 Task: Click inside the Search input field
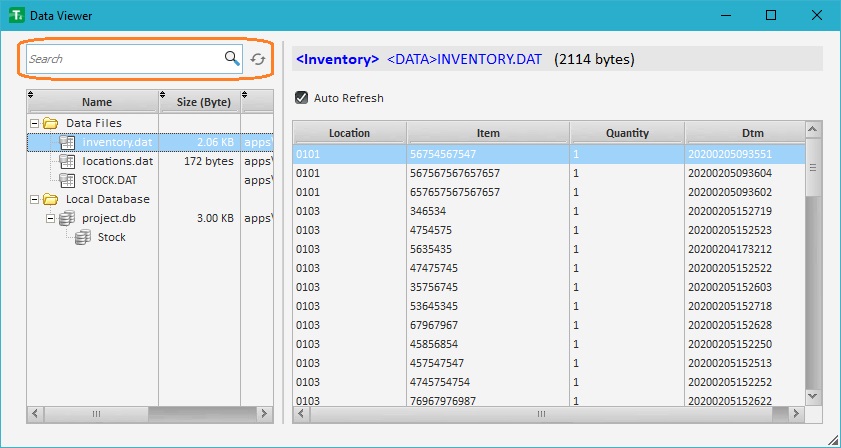120,59
